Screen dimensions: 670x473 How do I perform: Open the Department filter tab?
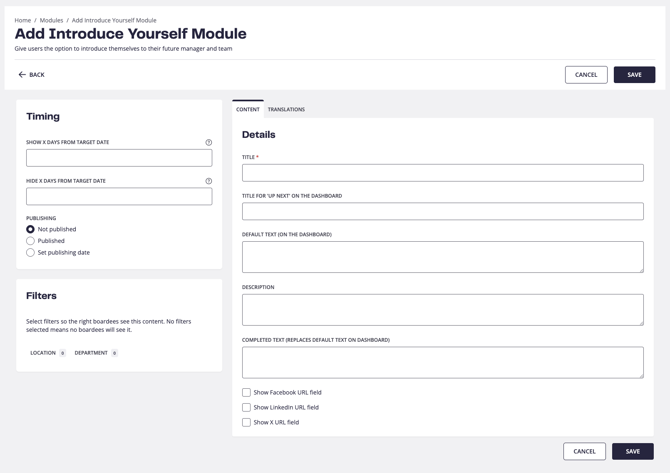96,353
